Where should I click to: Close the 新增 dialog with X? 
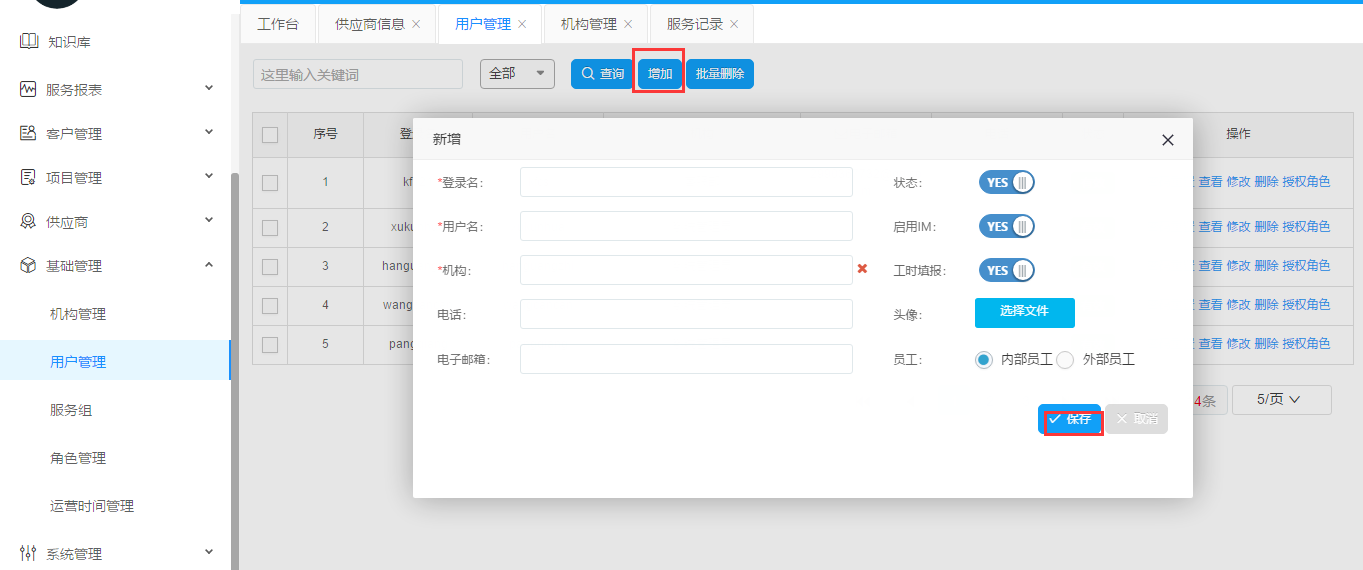(x=1167, y=140)
